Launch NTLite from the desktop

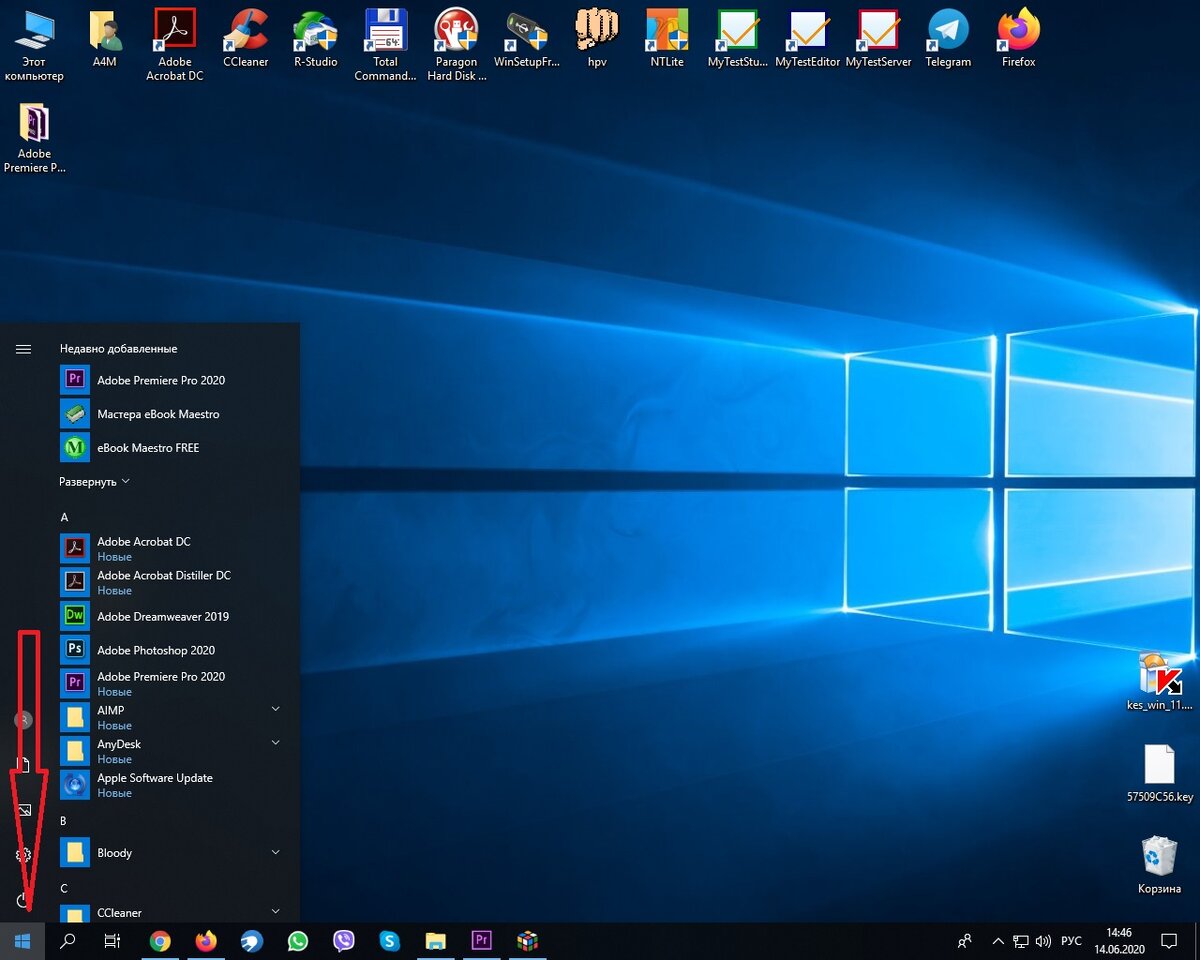[x=667, y=40]
